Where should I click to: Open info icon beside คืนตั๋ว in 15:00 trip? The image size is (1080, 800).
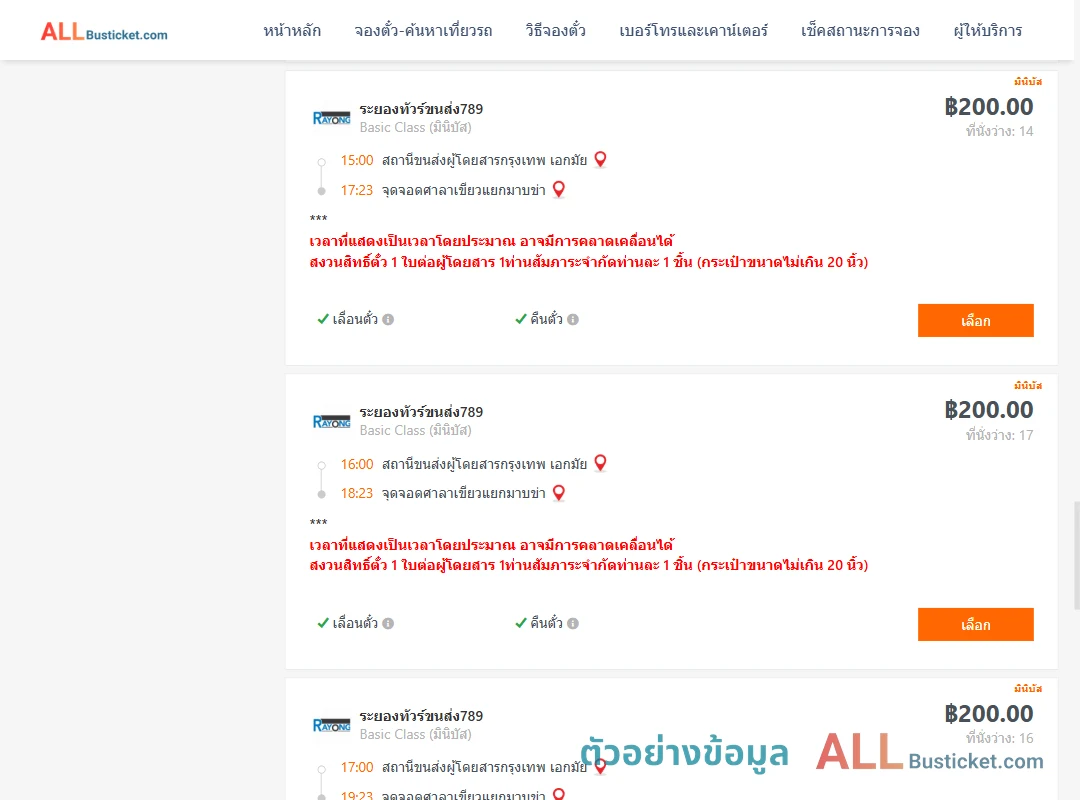[x=573, y=319]
